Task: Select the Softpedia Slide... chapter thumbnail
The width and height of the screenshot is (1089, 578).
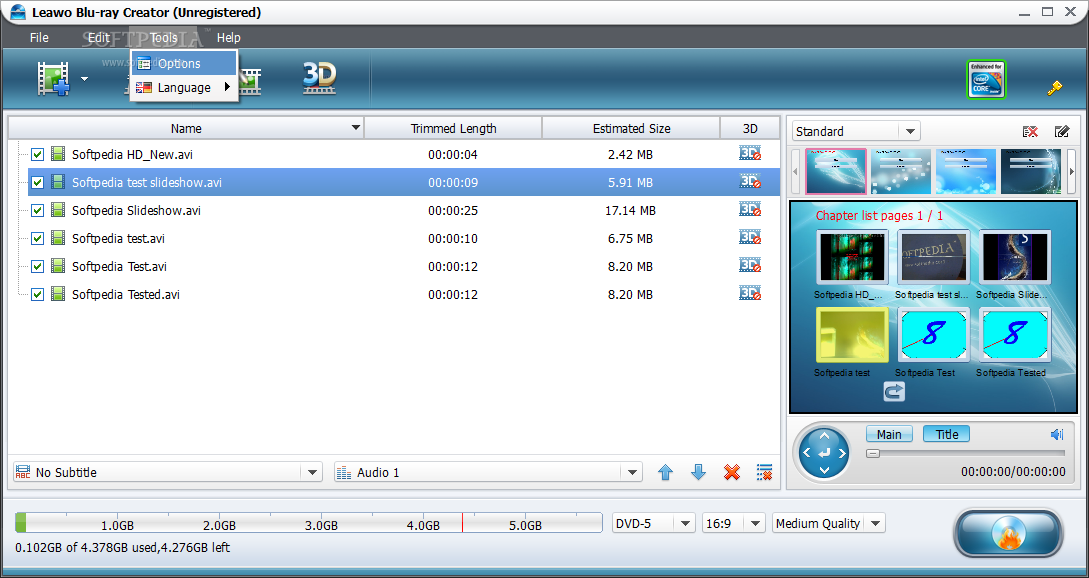Action: (1015, 258)
